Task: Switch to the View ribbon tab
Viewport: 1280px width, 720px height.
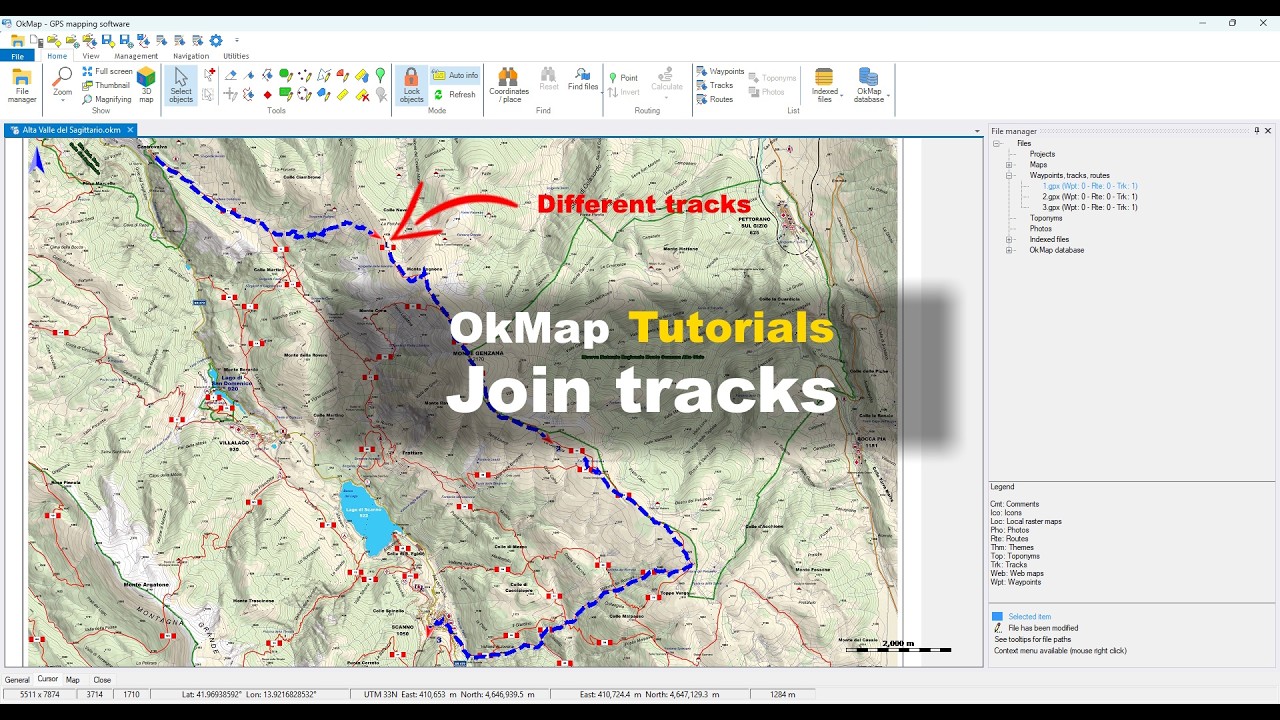Action: click(x=91, y=56)
